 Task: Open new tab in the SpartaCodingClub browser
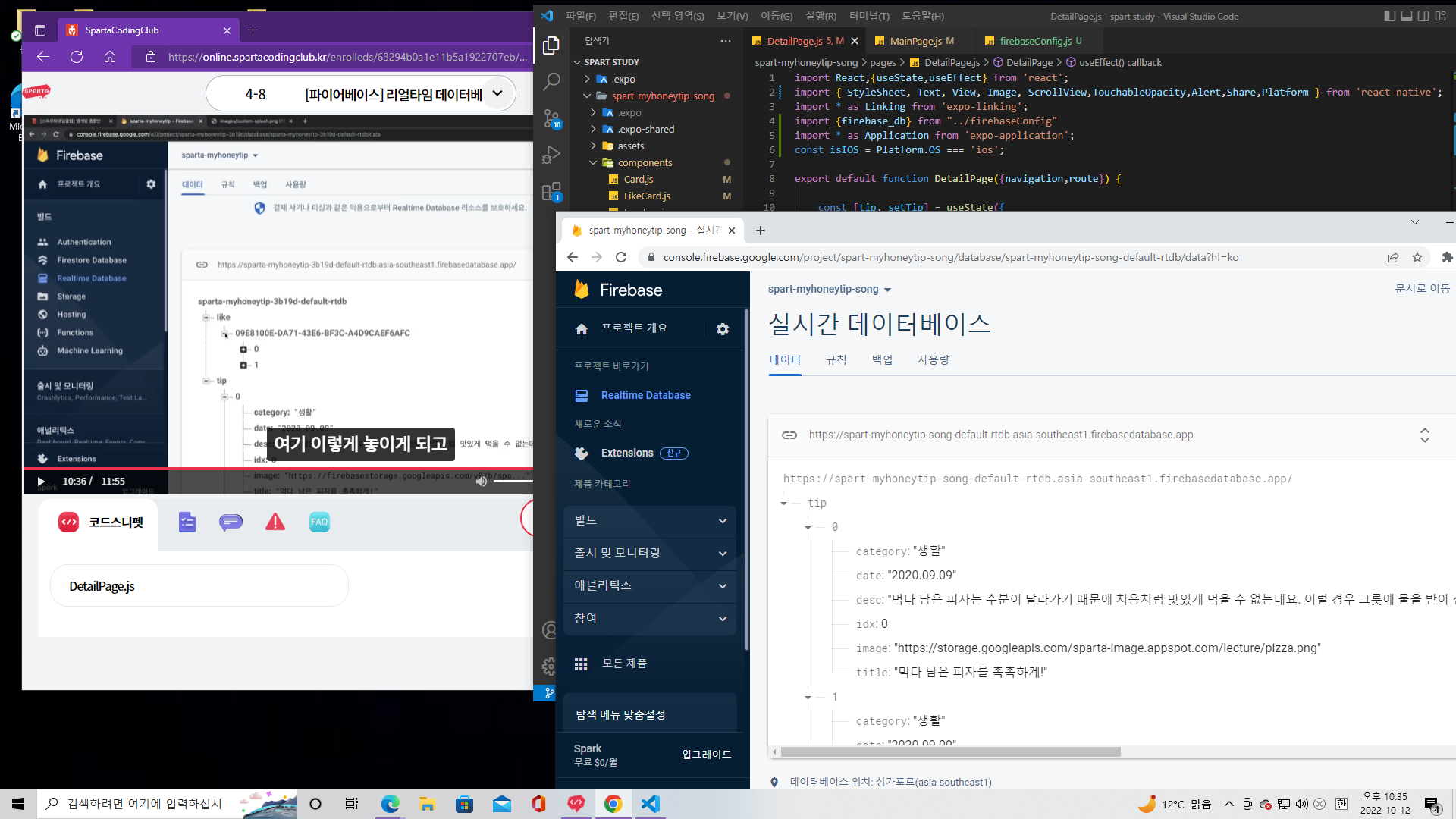253,30
